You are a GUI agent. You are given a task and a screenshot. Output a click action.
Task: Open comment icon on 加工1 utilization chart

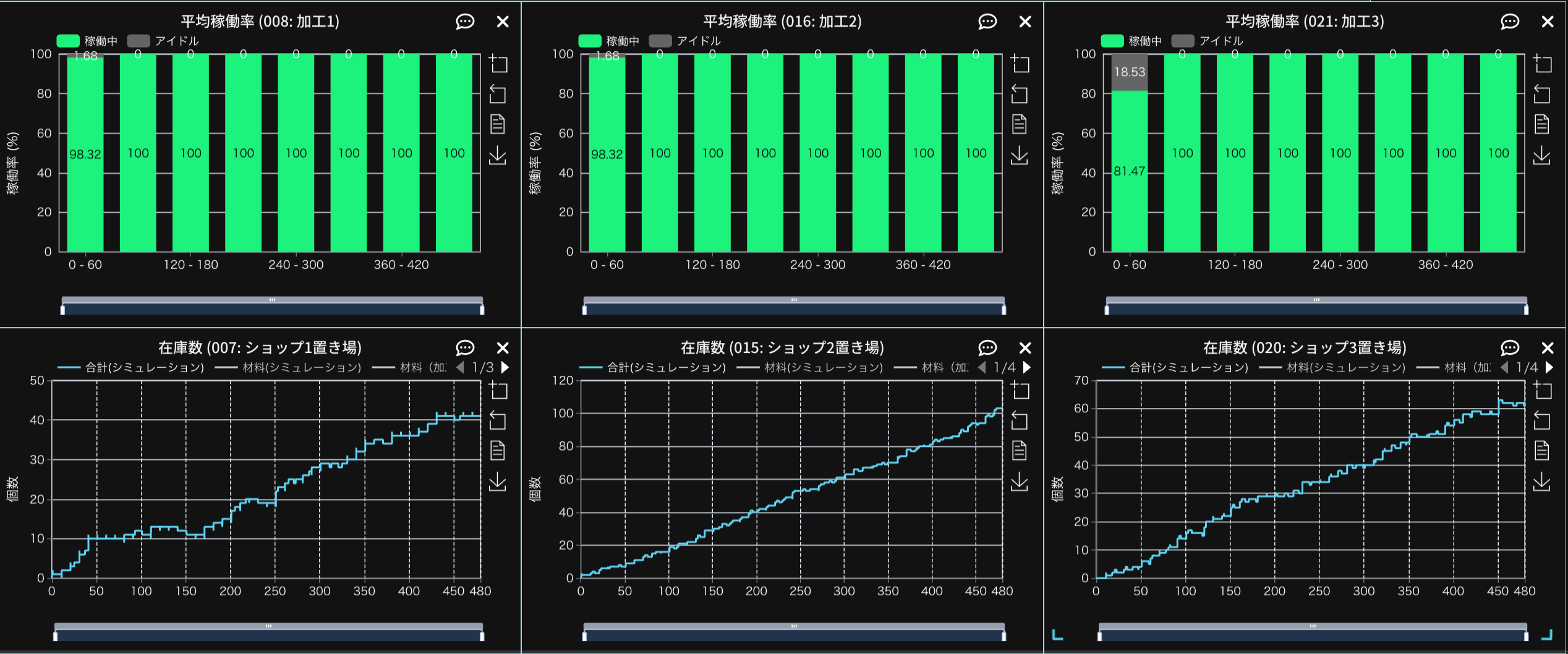[x=465, y=22]
